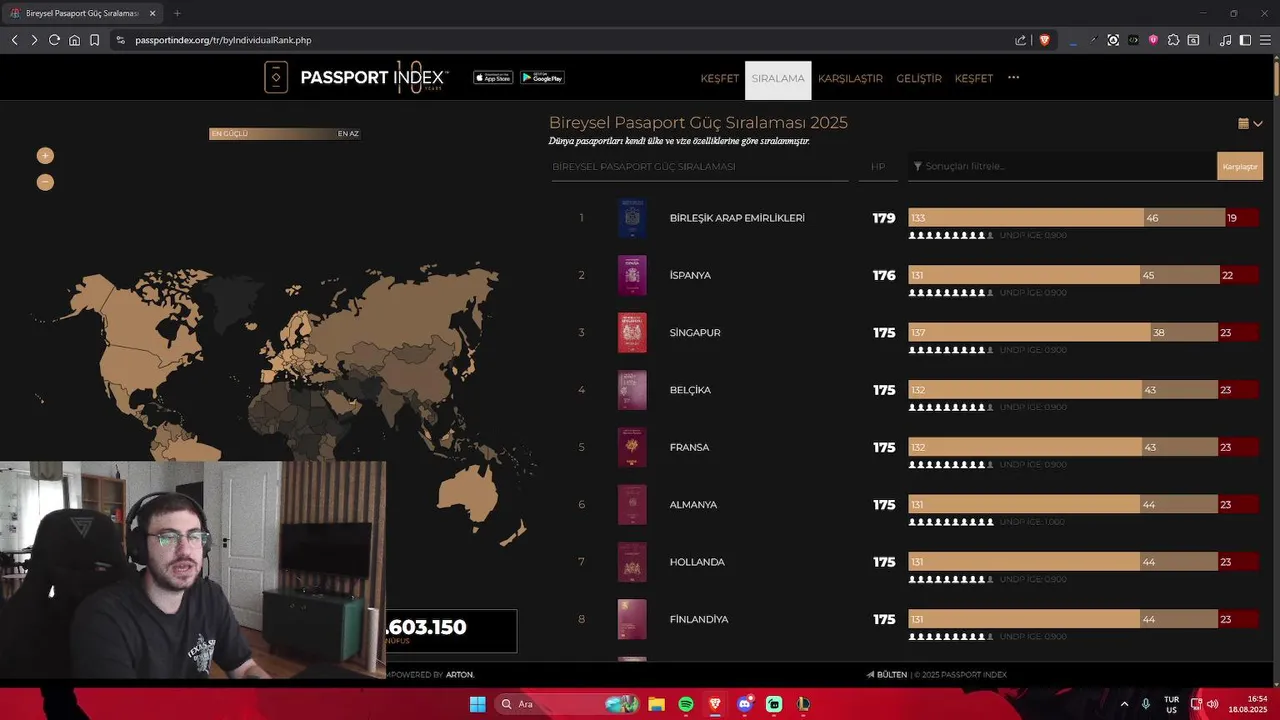Open the Brave hamburger menu

coord(1265,40)
